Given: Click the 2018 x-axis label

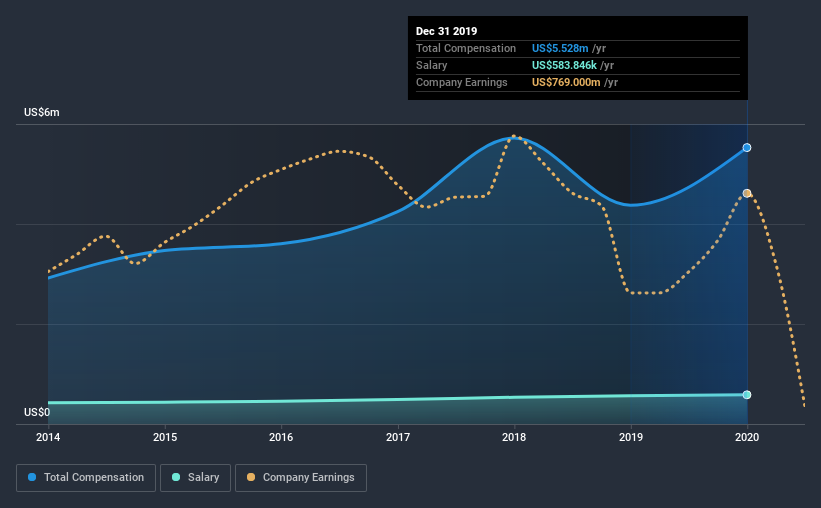Looking at the screenshot, I should 514,437.
